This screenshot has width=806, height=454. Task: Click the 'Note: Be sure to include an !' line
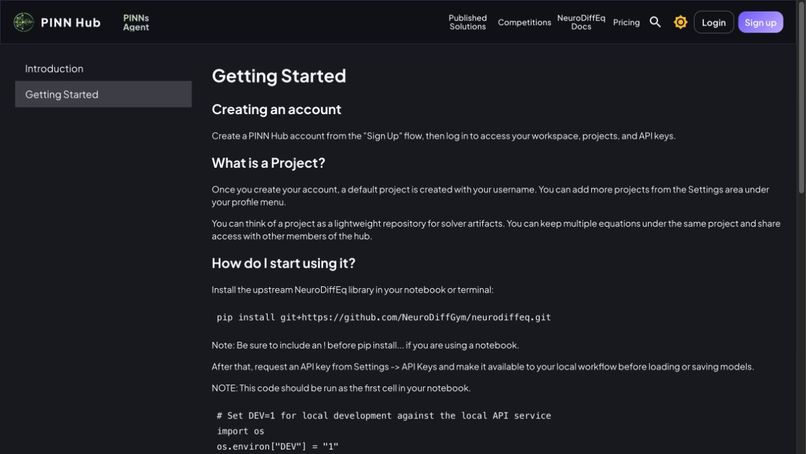(365, 345)
